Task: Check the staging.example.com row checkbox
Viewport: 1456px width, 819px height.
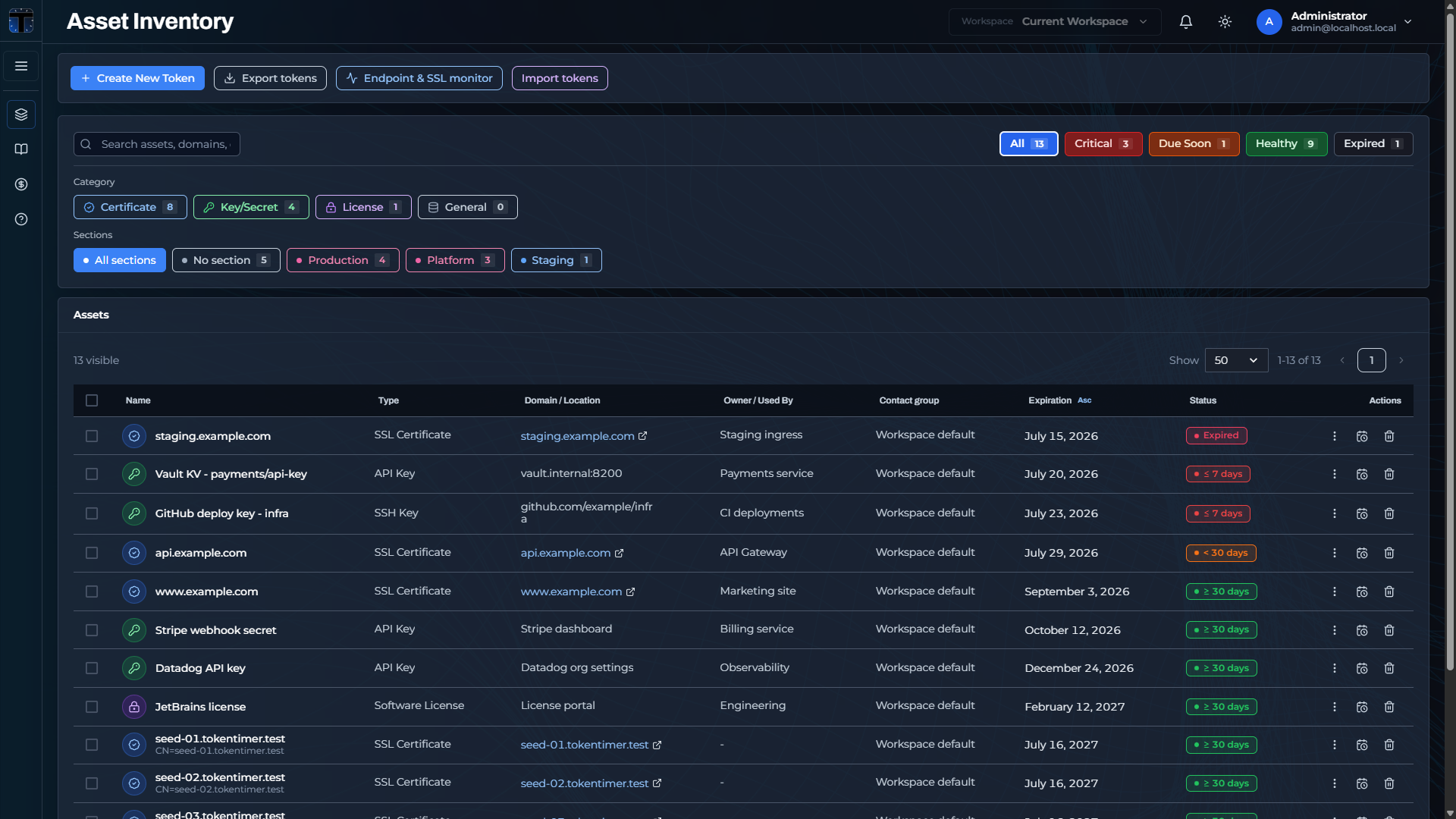Action: click(x=92, y=436)
